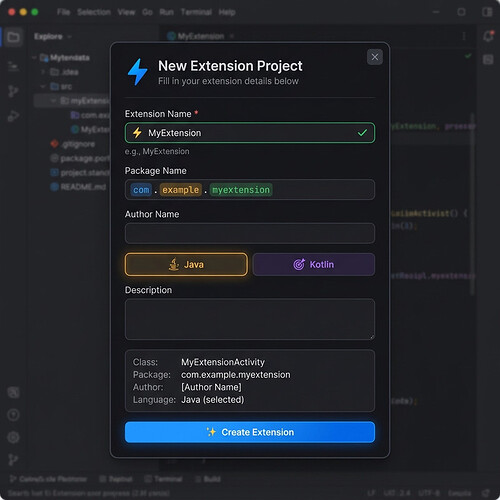The height and width of the screenshot is (500, 500).
Task: Click the lower sidebar settings gear icon
Action: 13,437
